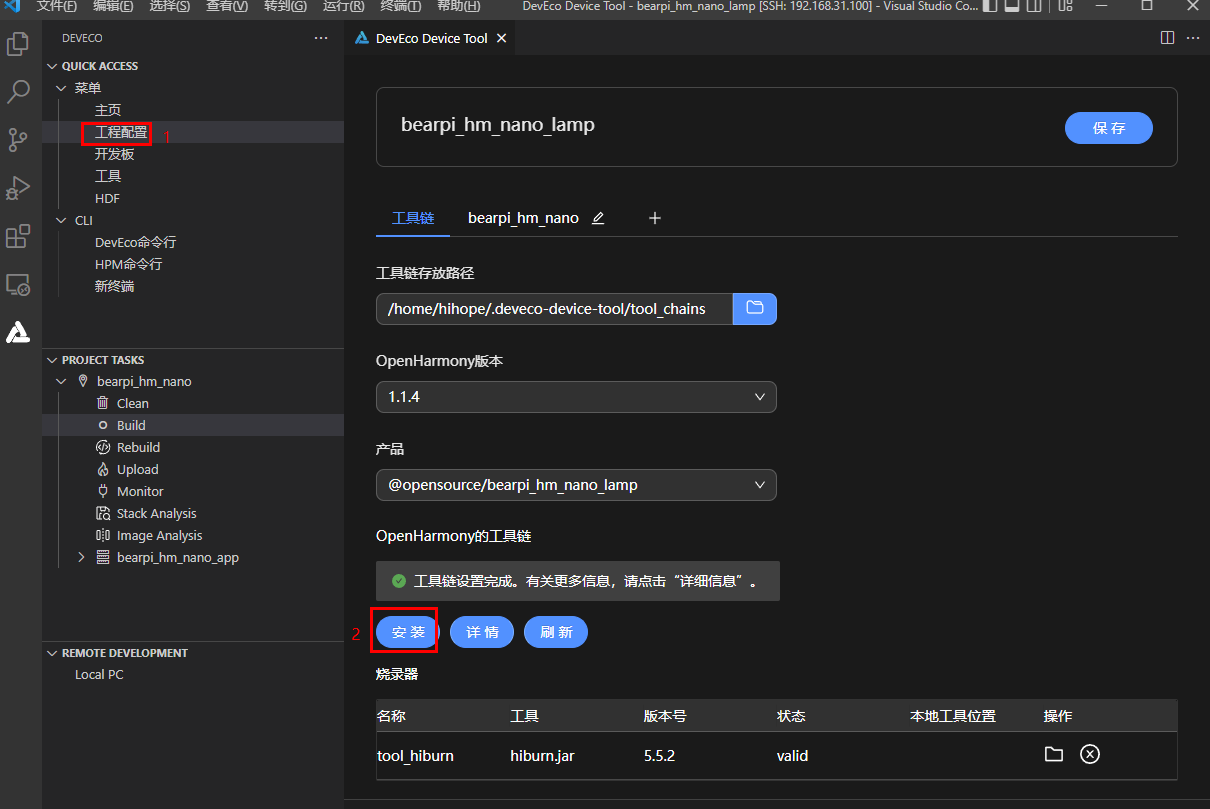This screenshot has height=809, width=1210.
Task: Open 工程配置 in quick access
Action: click(121, 132)
